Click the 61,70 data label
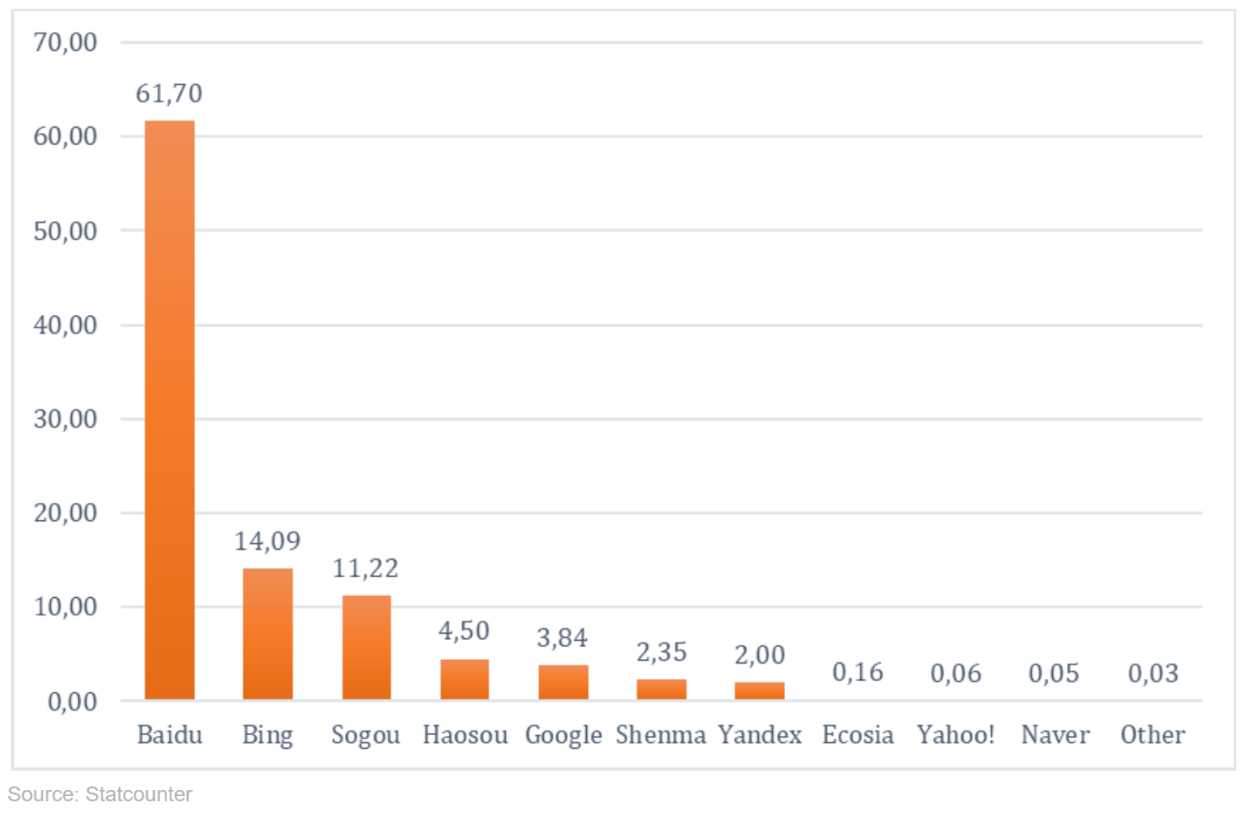Screen dimensions: 1247x815 (x=170, y=94)
